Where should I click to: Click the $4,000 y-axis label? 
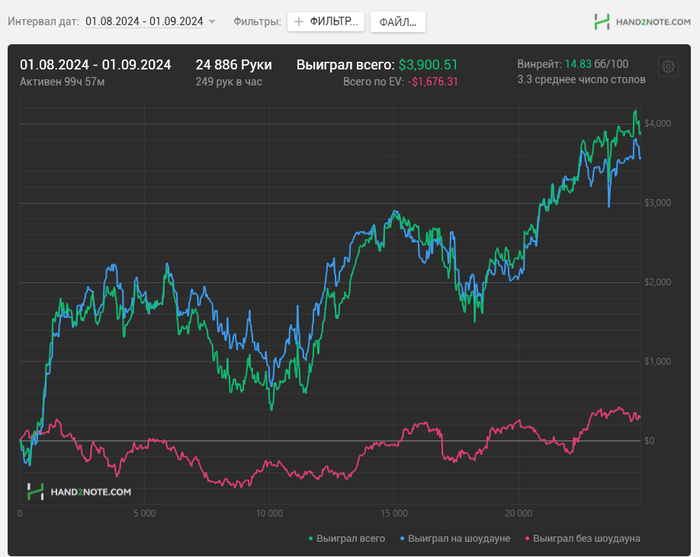(x=658, y=123)
